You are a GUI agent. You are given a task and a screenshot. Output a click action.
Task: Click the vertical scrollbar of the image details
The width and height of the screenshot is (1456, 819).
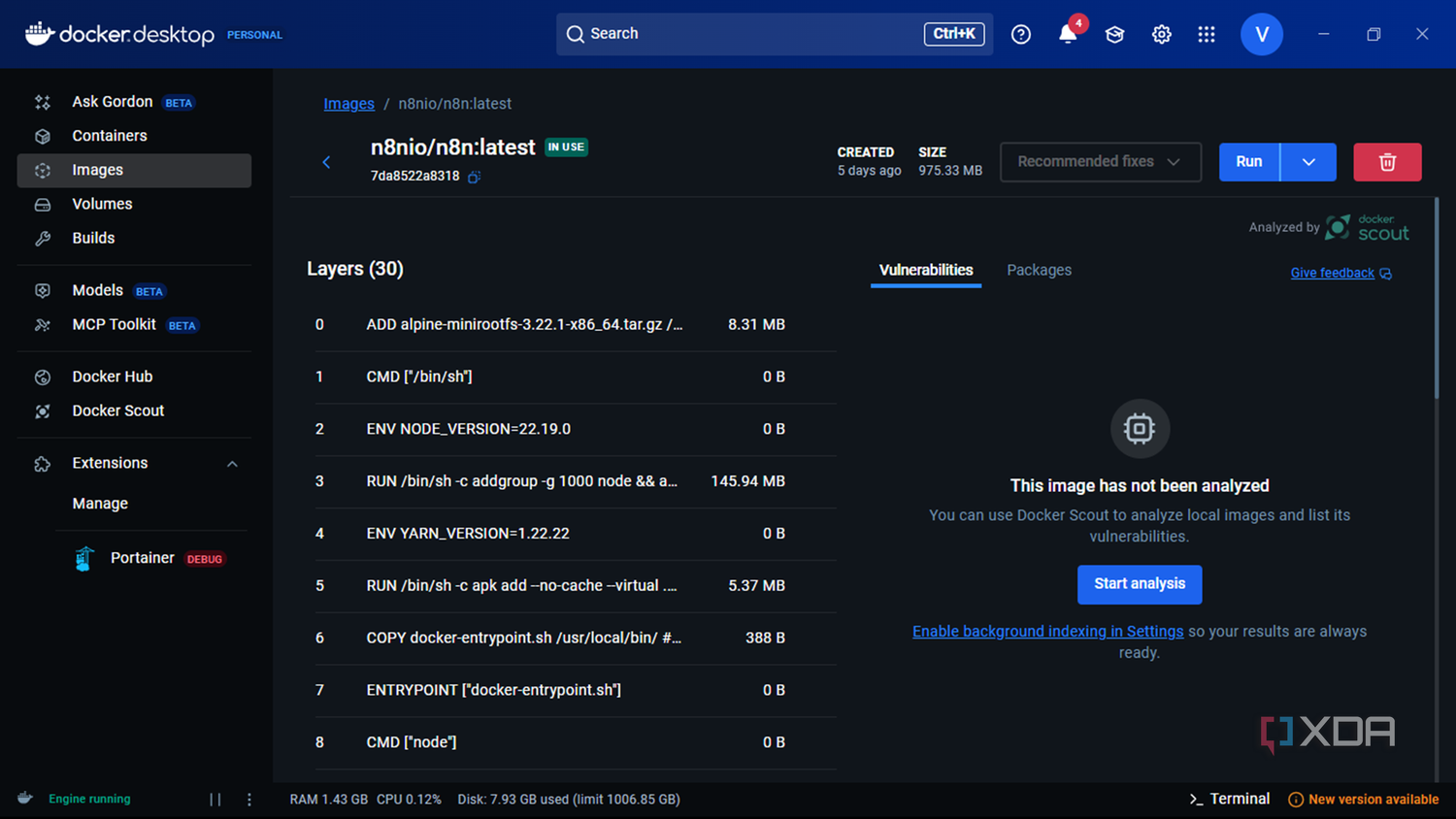(x=1438, y=298)
